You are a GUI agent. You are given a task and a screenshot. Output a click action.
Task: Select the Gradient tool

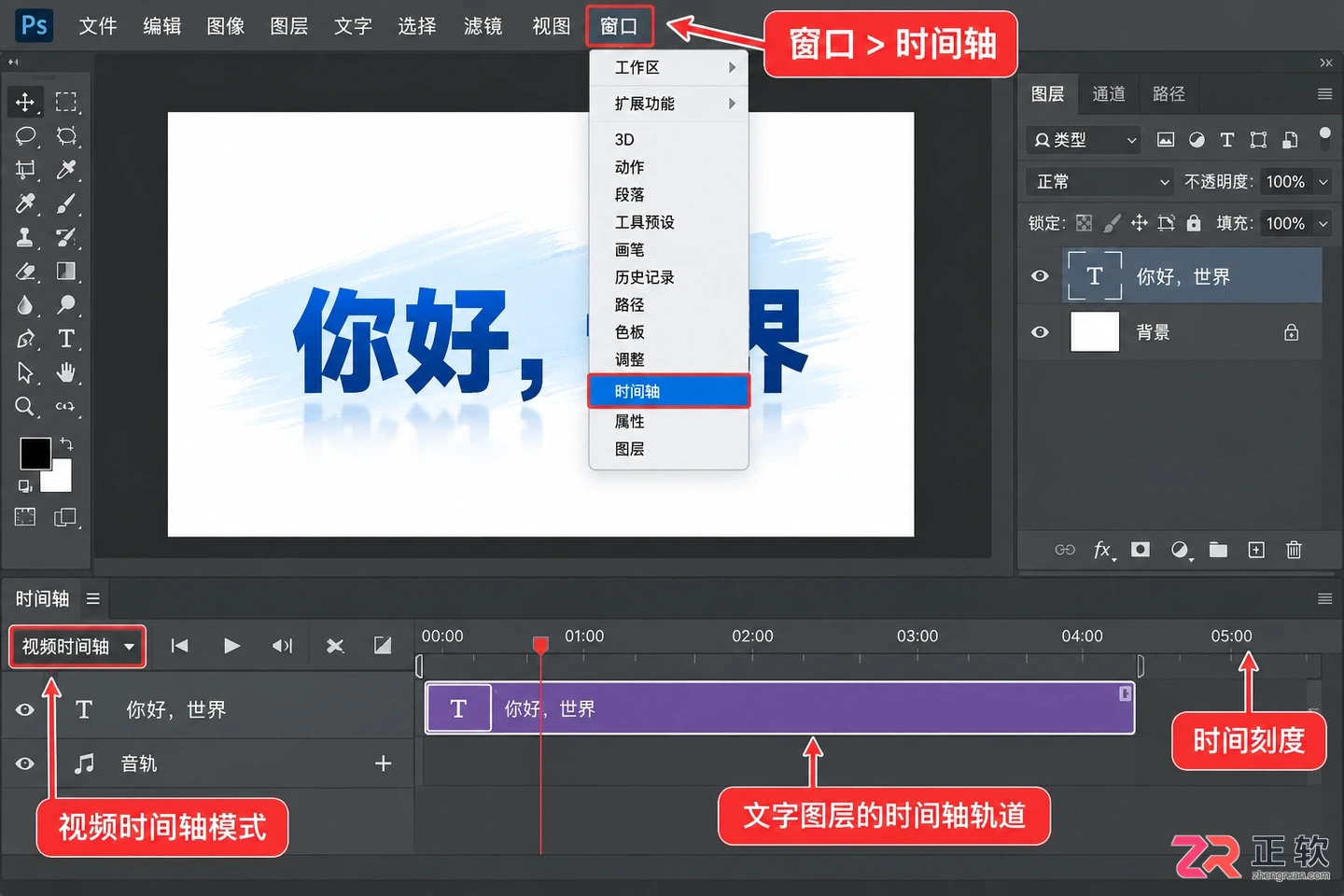(65, 272)
